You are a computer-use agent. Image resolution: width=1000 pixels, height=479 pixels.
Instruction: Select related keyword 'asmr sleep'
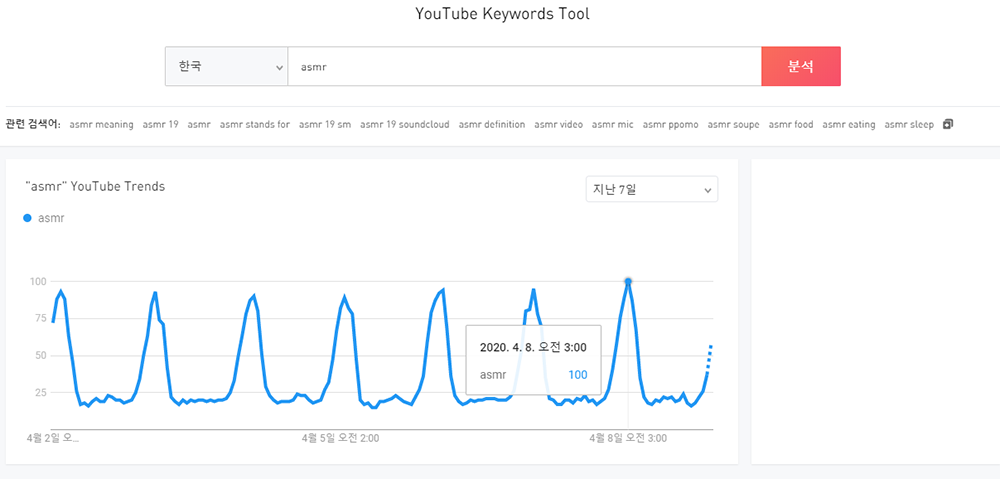(909, 124)
